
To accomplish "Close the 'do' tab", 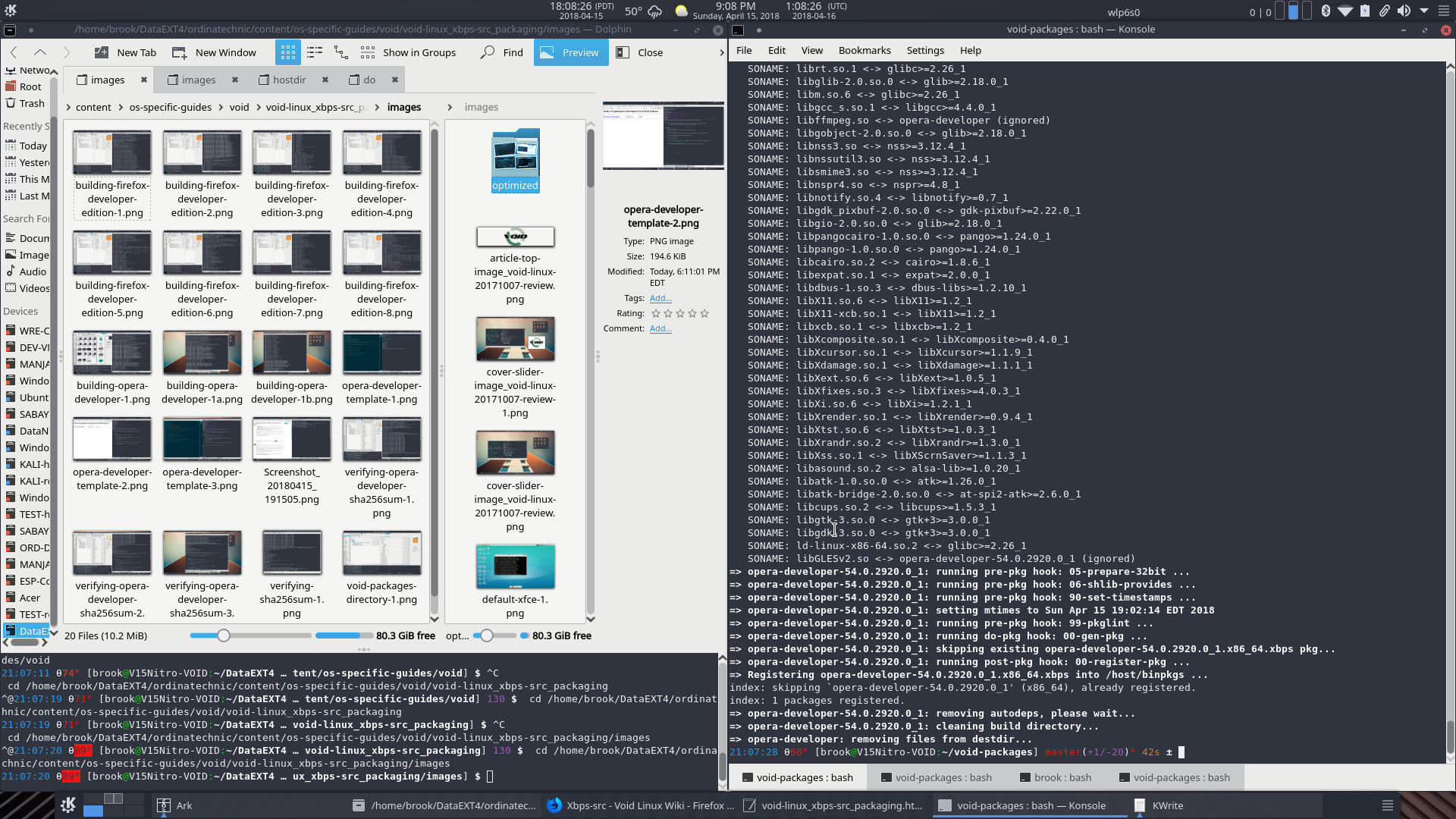I will click(394, 80).
